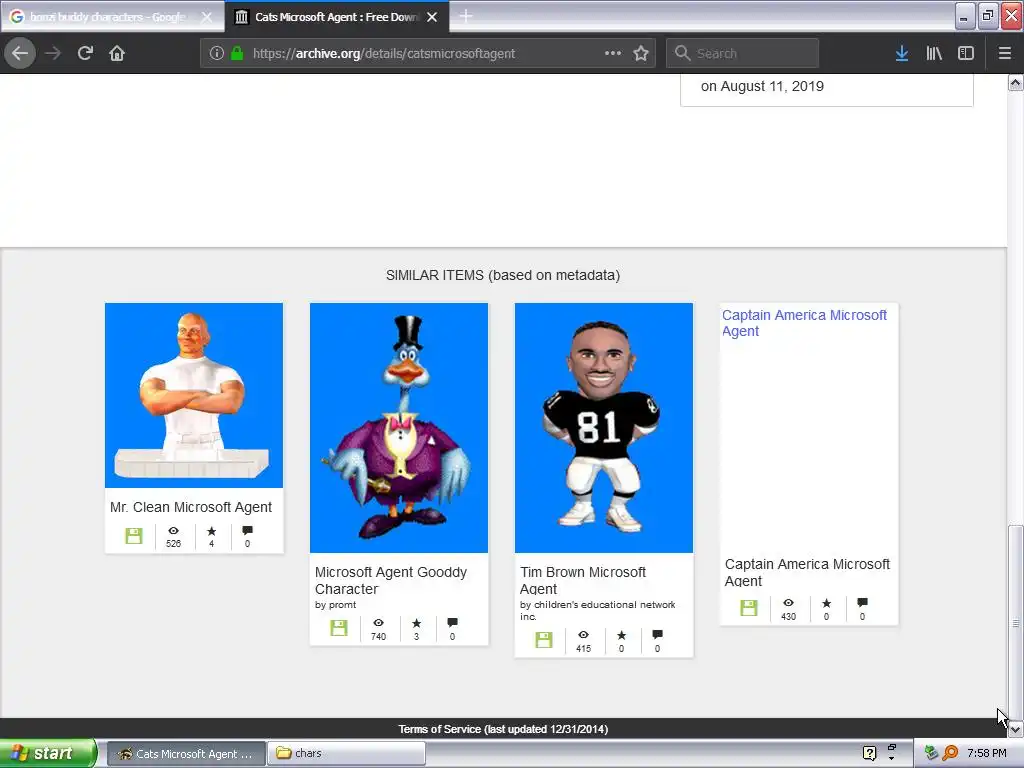The width and height of the screenshot is (1024, 768).
Task: Close the Cats Microsoft Agent tab
Action: tap(432, 17)
